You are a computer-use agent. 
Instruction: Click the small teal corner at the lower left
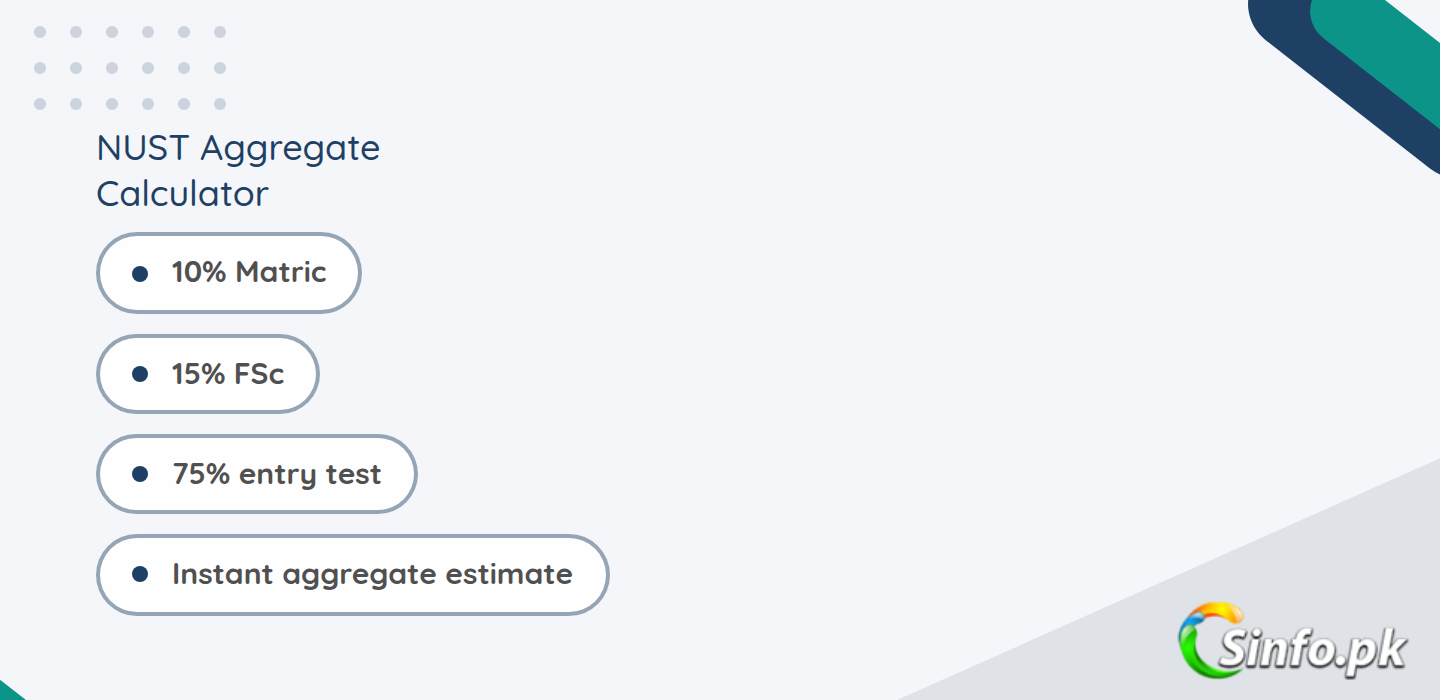(x=11, y=690)
